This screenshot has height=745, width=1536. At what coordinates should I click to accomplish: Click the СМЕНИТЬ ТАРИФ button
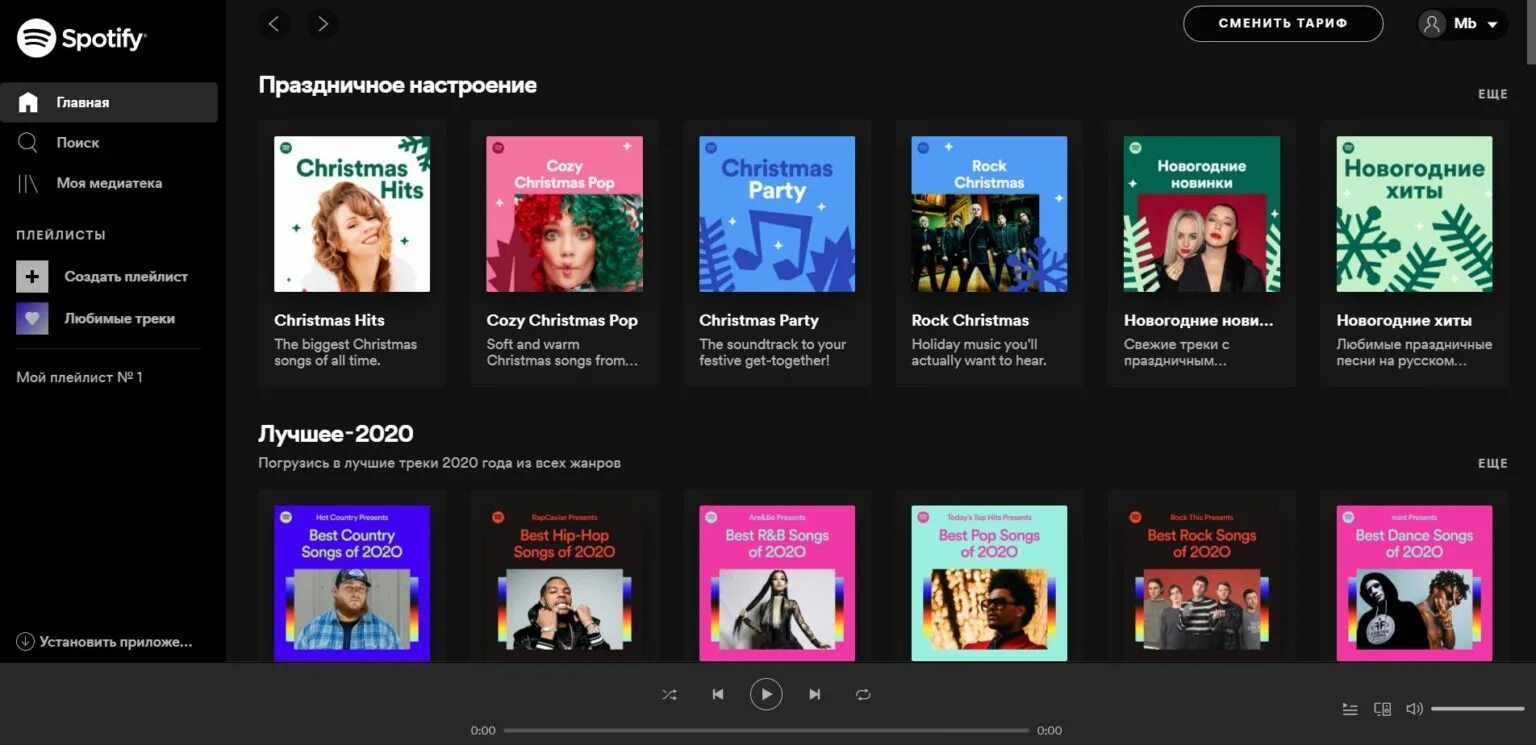(x=1283, y=24)
